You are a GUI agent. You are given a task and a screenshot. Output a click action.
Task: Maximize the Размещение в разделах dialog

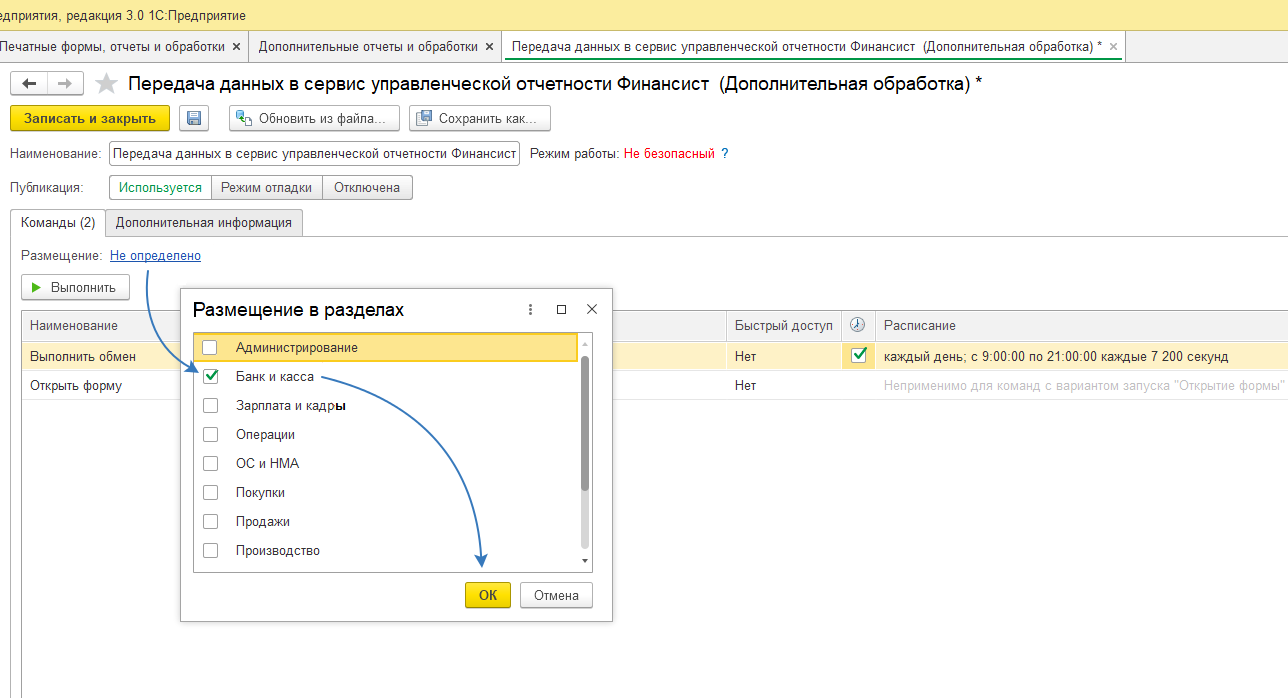click(561, 310)
